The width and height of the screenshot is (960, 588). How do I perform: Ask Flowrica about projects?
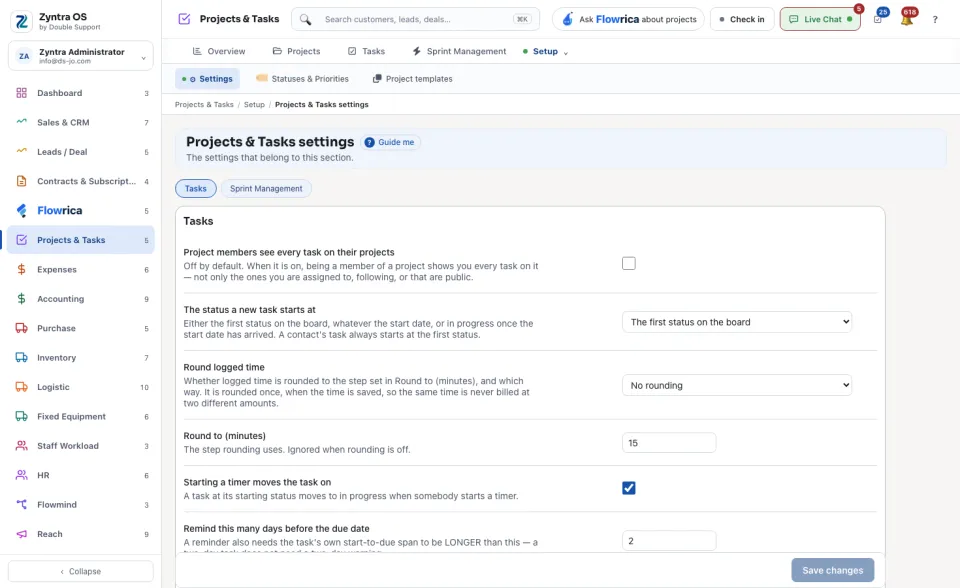[x=628, y=19]
